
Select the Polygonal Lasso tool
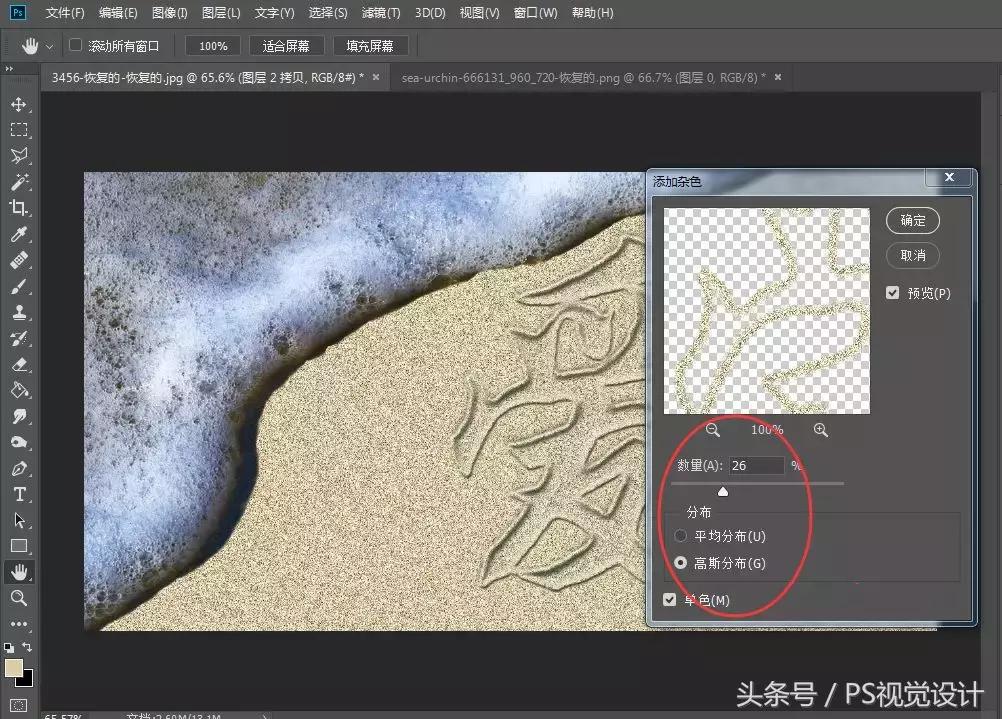[x=20, y=155]
